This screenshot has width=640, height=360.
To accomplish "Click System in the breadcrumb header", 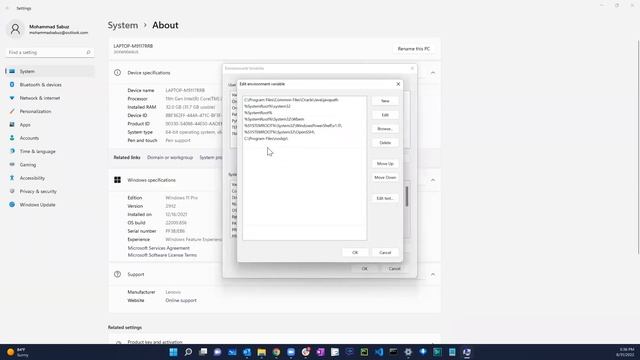I will (123, 25).
